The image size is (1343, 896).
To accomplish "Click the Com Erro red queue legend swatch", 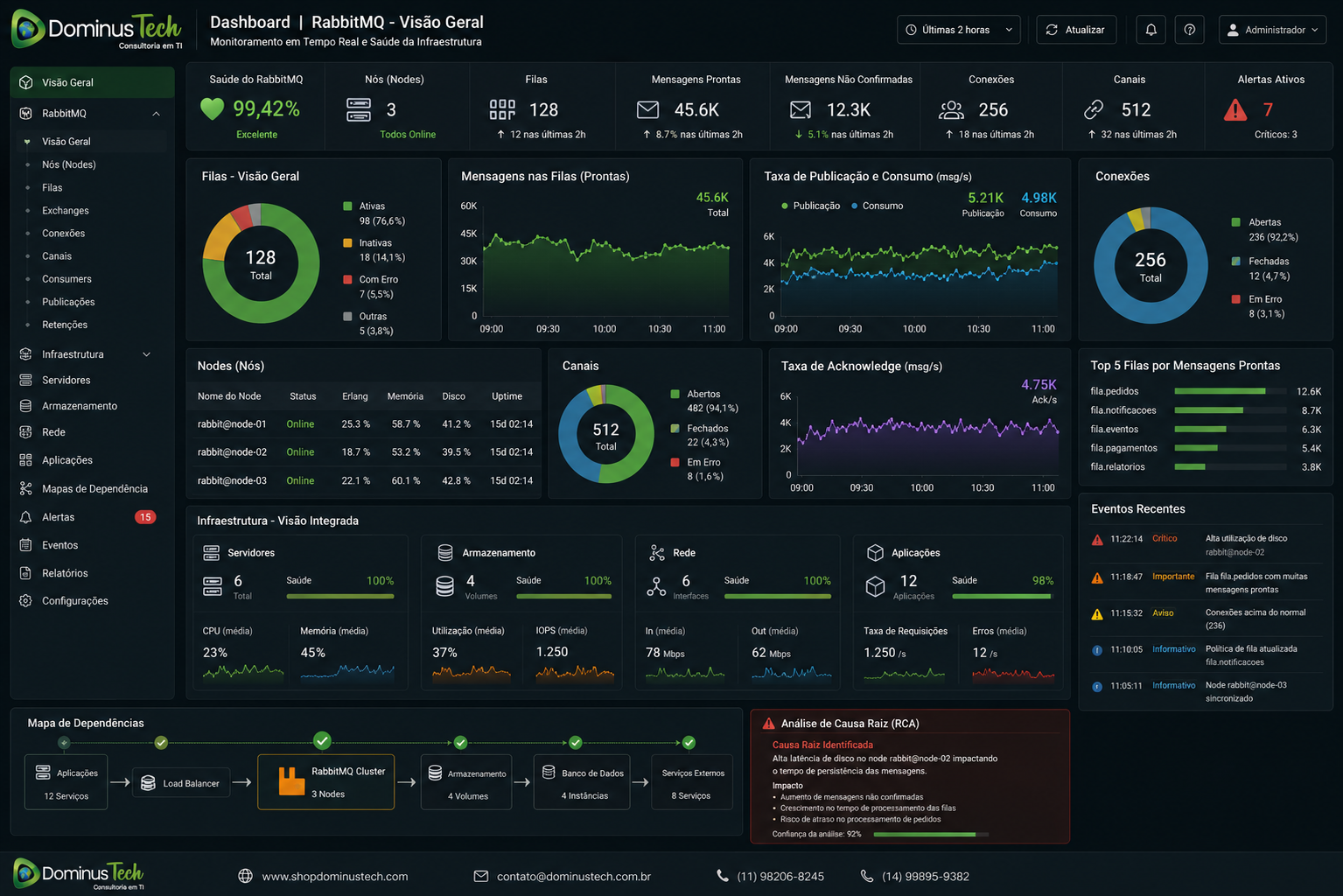I will pos(347,280).
